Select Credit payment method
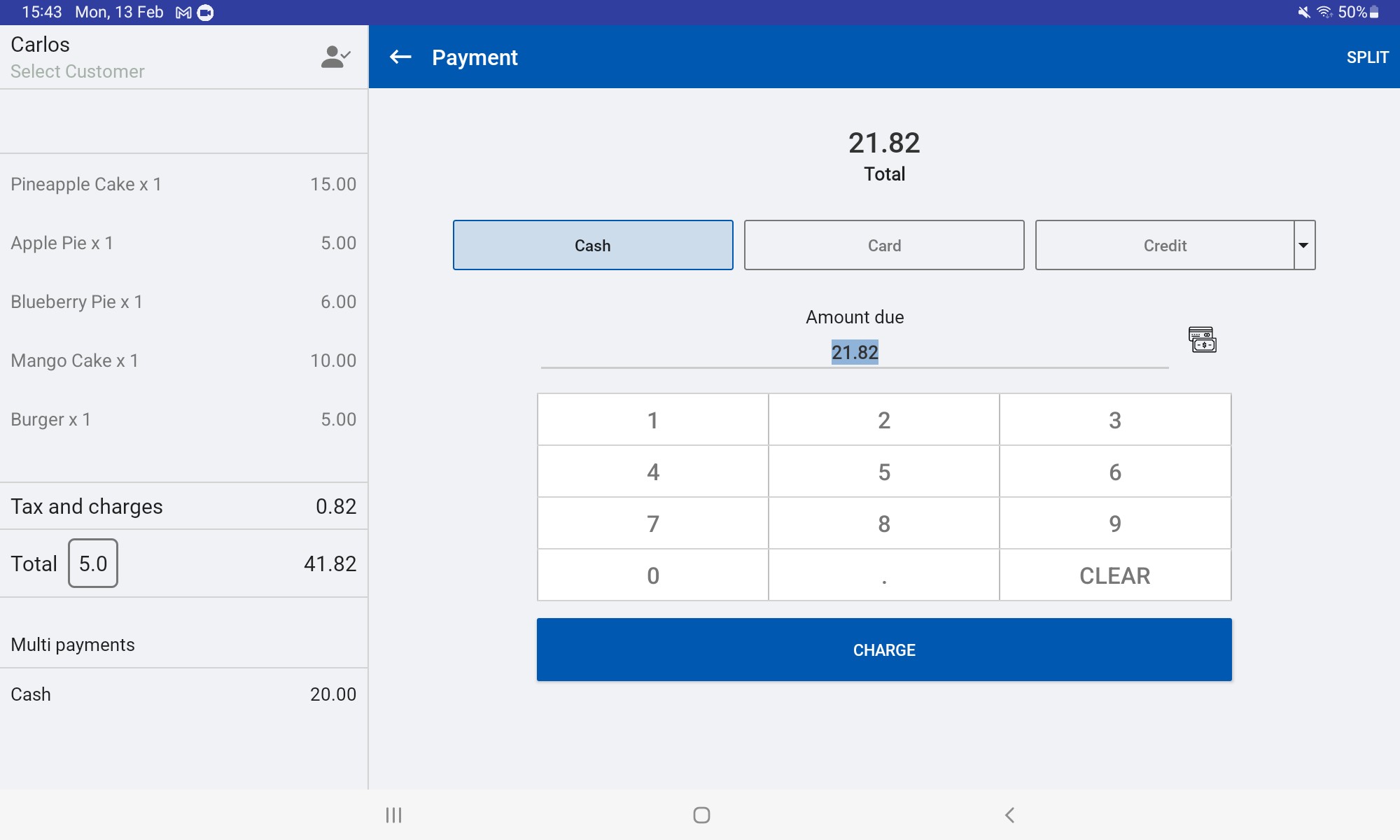Screen dimensions: 1400x840 [x=1164, y=245]
